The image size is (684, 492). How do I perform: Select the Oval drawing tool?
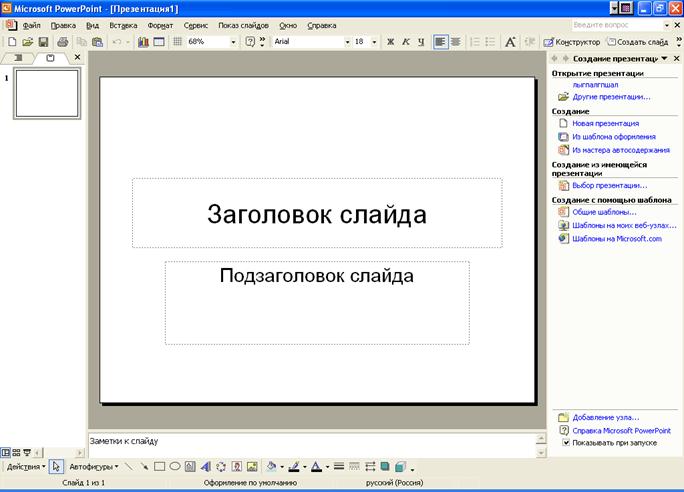175,466
